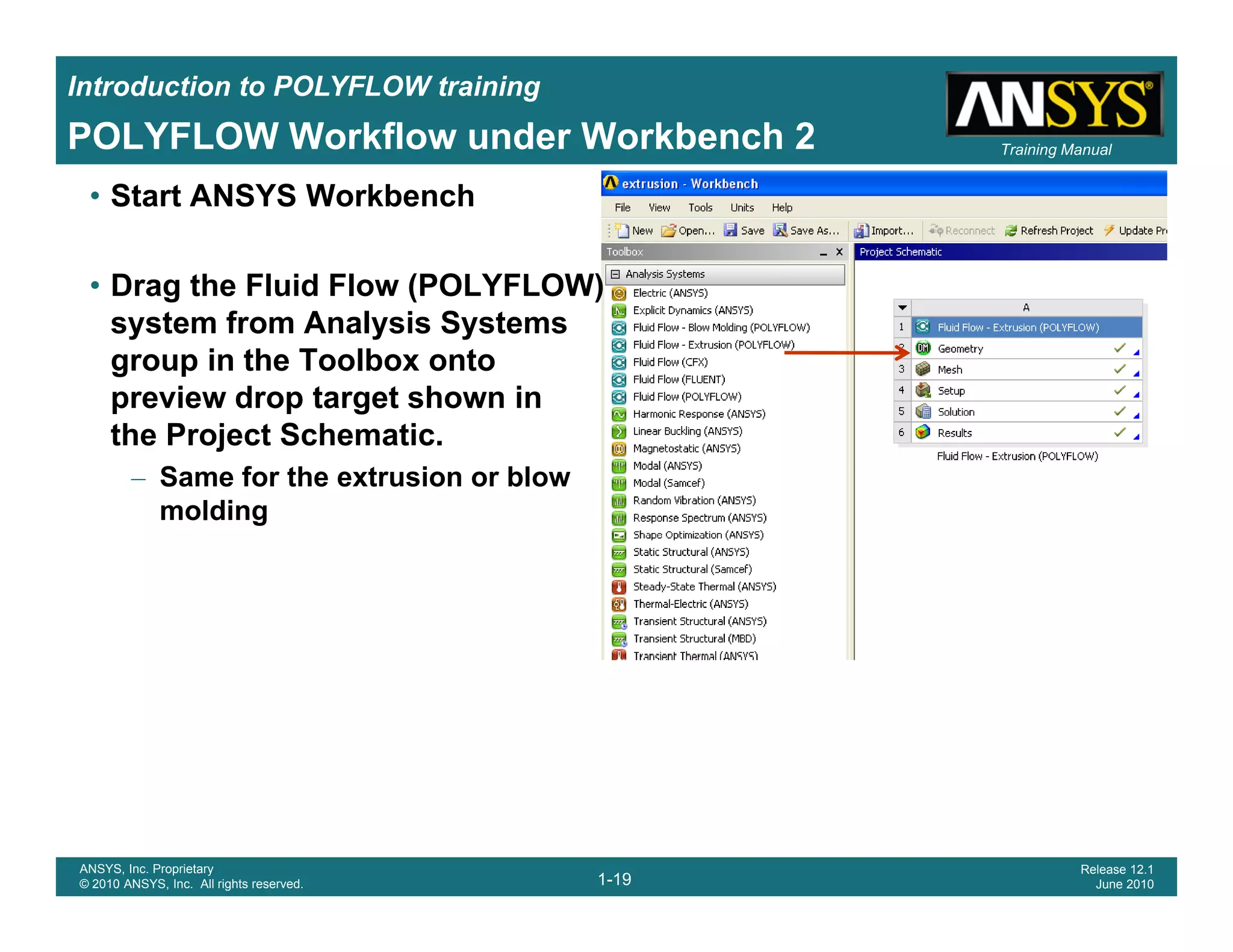Click the Save disk icon
1233x952 pixels.
(x=730, y=230)
